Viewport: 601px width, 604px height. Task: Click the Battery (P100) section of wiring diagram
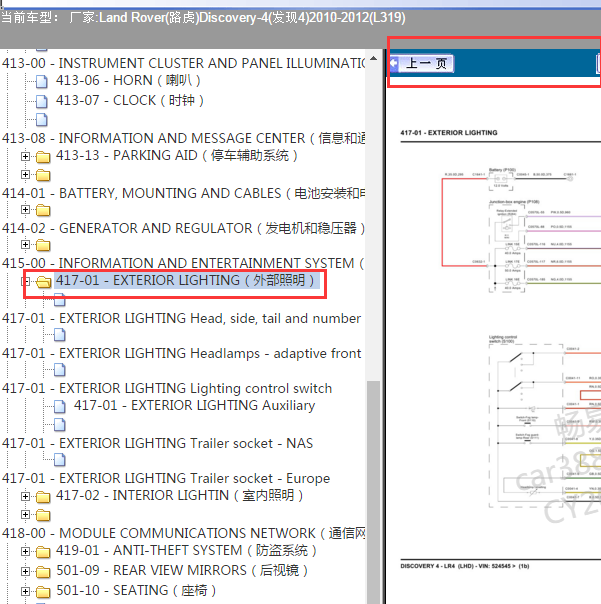tap(501, 179)
